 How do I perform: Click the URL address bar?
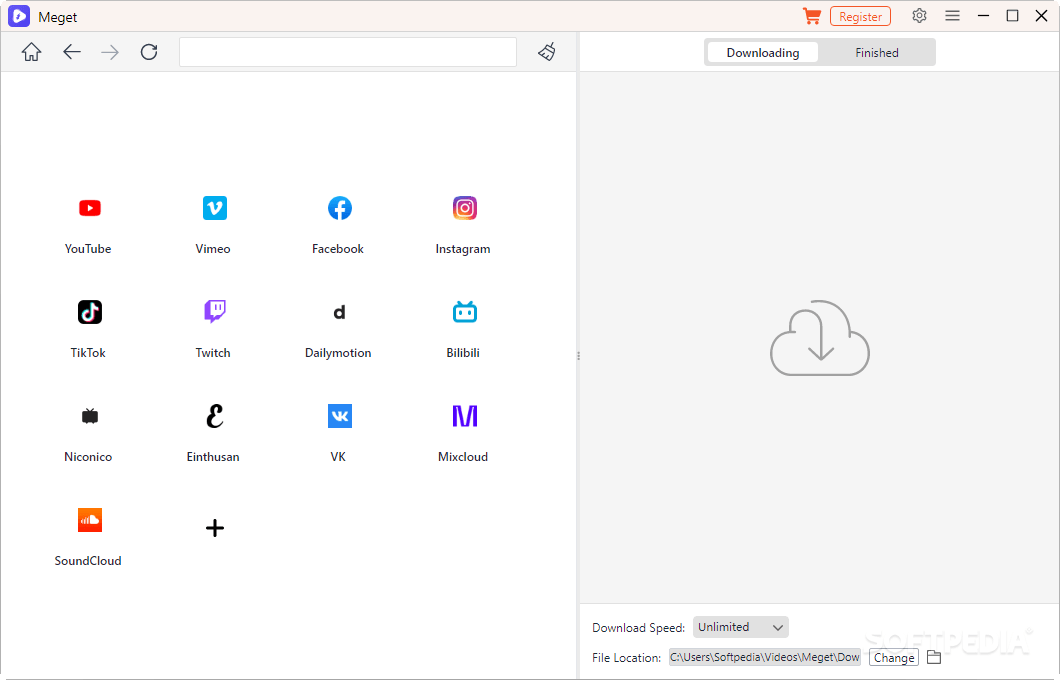[347, 52]
